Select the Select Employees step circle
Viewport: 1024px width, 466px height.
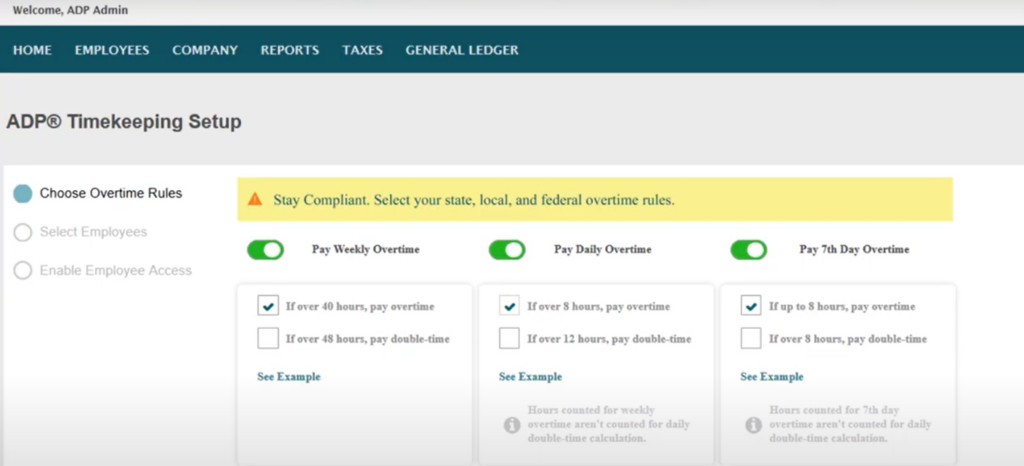pyautogui.click(x=23, y=232)
